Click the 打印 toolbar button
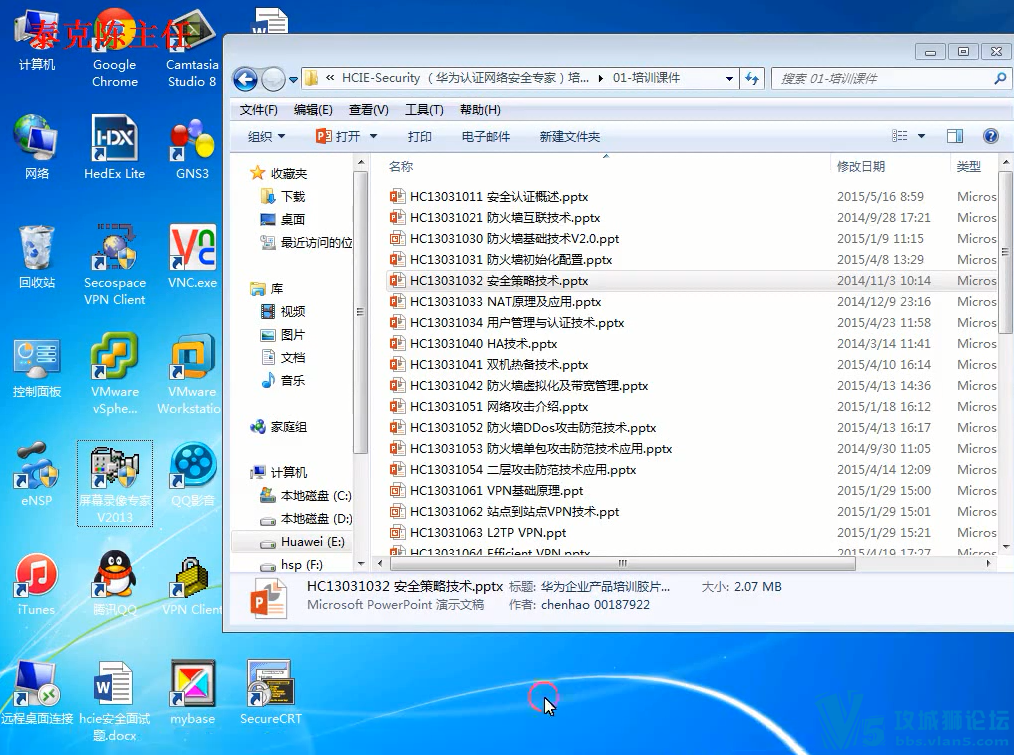This screenshot has width=1014, height=755. pos(420,137)
